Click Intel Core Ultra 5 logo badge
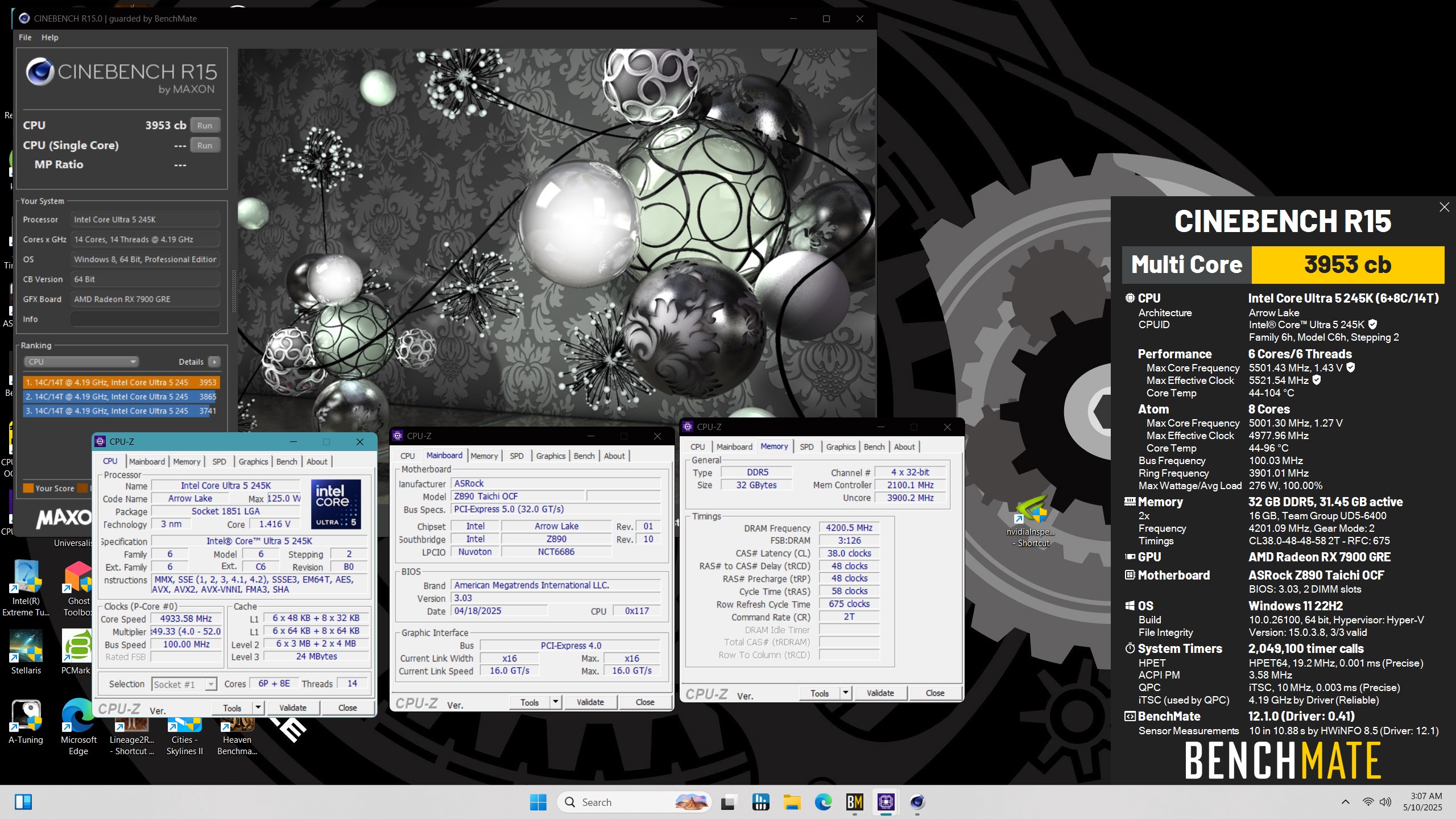 pos(336,504)
